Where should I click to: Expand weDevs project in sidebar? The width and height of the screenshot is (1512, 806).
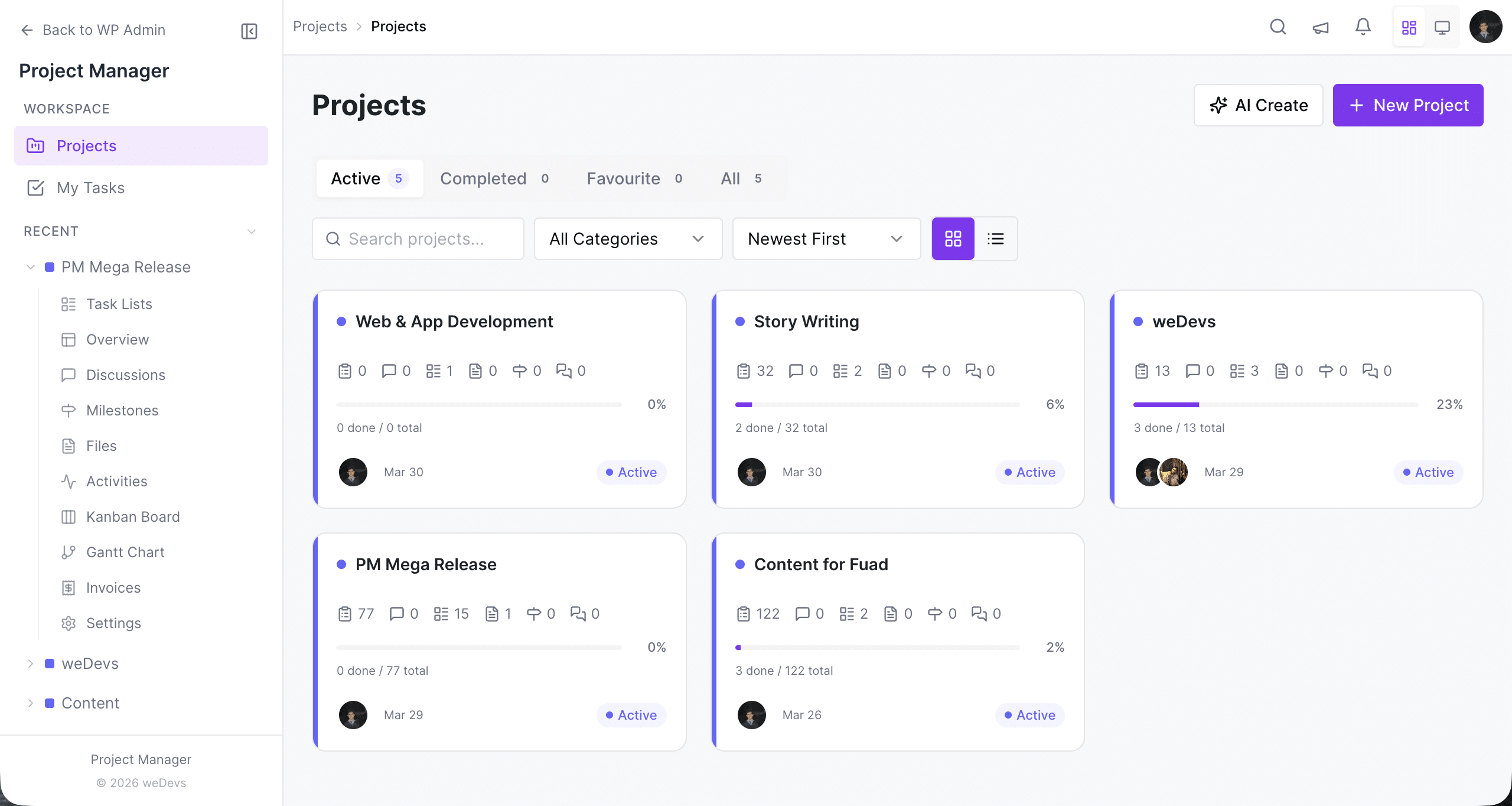(x=31, y=664)
